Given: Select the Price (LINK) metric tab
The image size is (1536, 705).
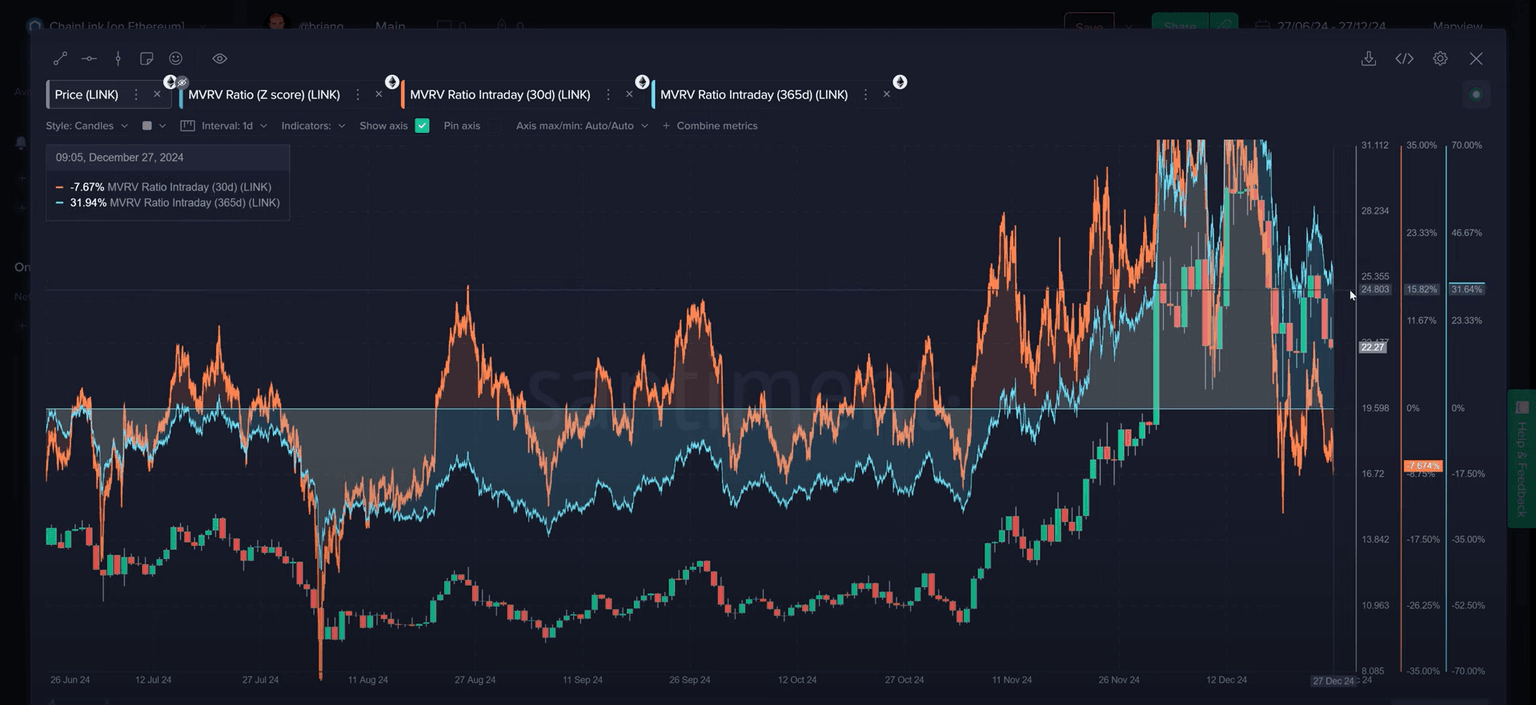Looking at the screenshot, I should click(x=87, y=95).
